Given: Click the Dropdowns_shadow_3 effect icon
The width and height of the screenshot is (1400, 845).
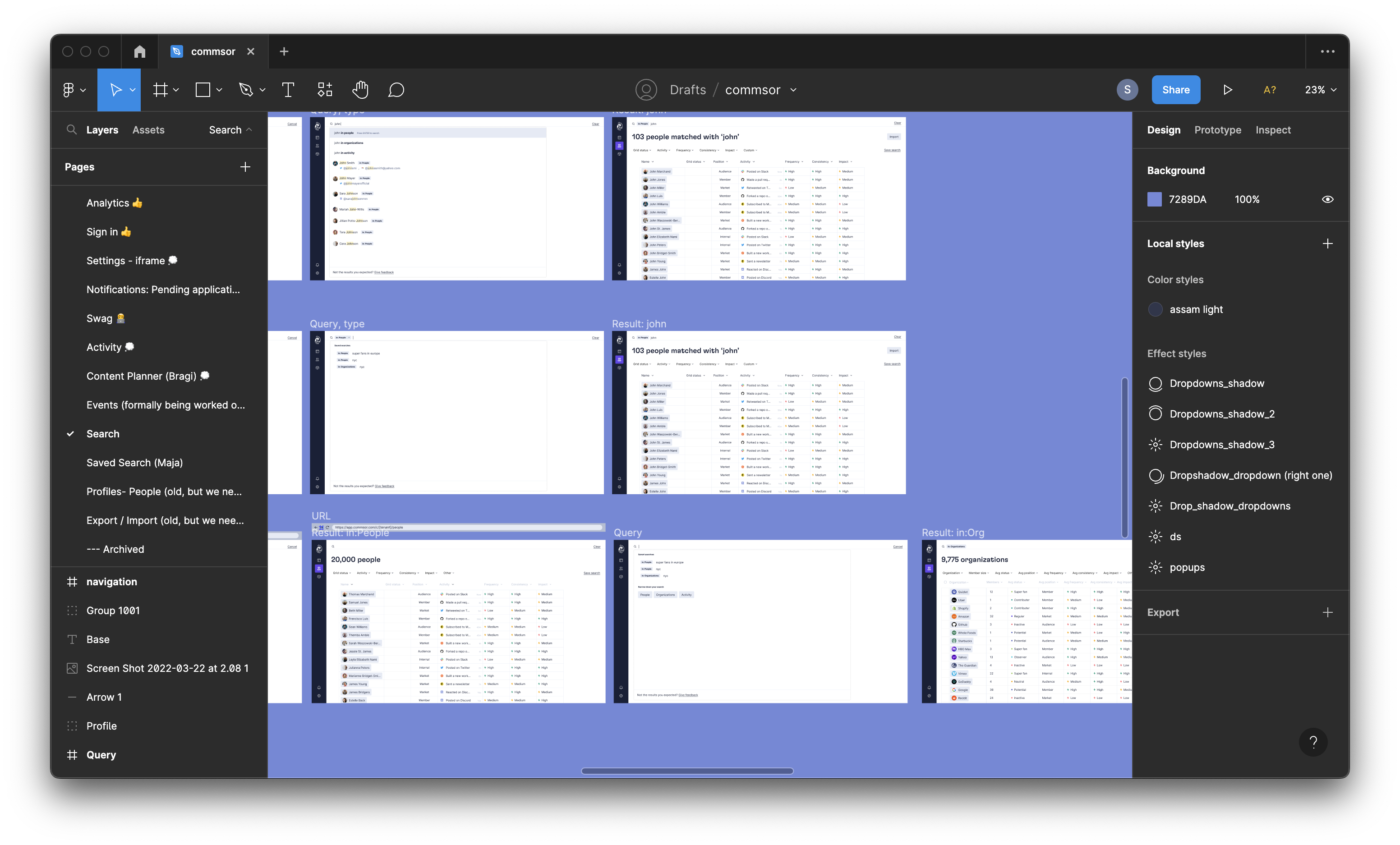Looking at the screenshot, I should pyautogui.click(x=1155, y=445).
